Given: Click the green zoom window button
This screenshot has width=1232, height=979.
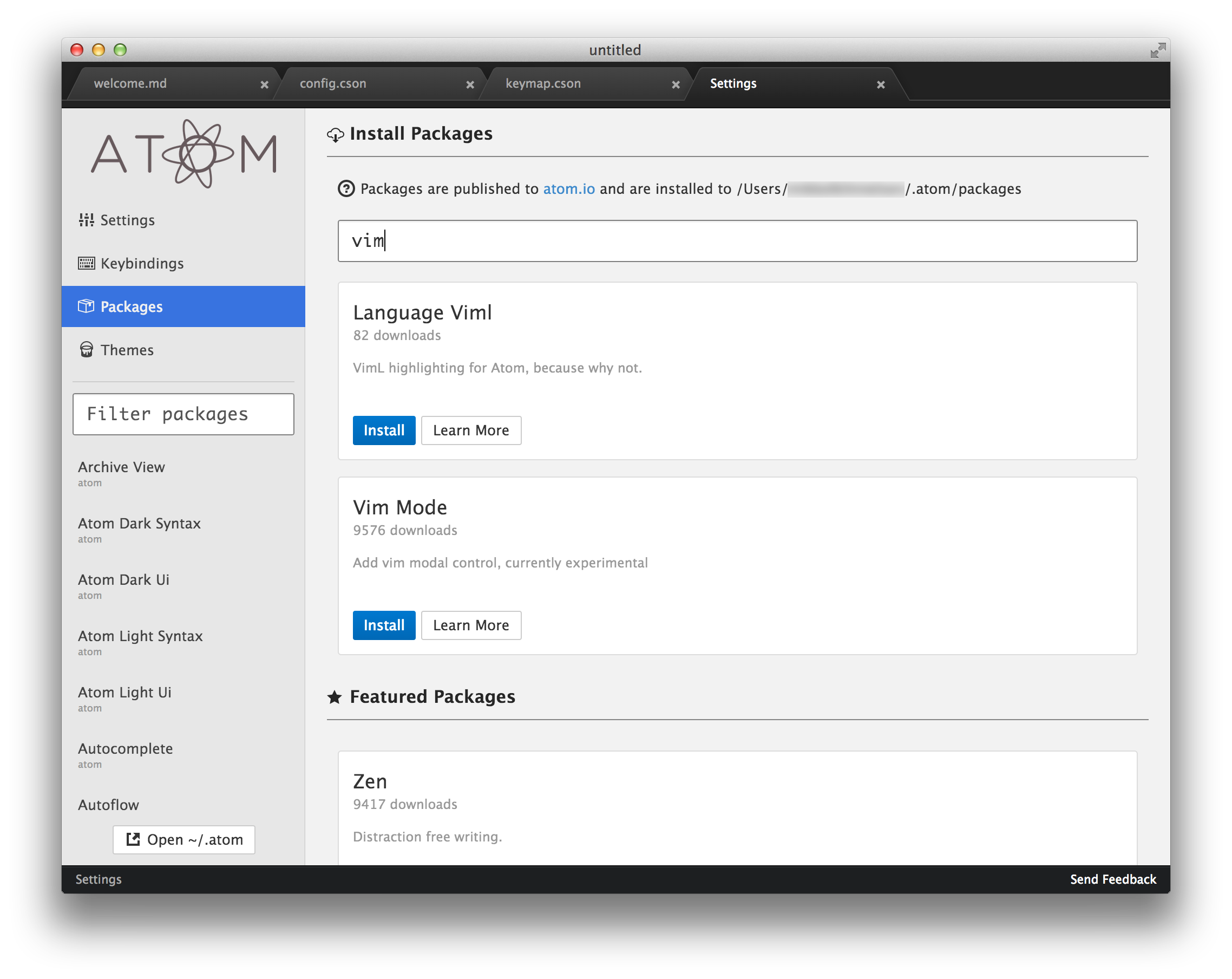Looking at the screenshot, I should [x=120, y=50].
